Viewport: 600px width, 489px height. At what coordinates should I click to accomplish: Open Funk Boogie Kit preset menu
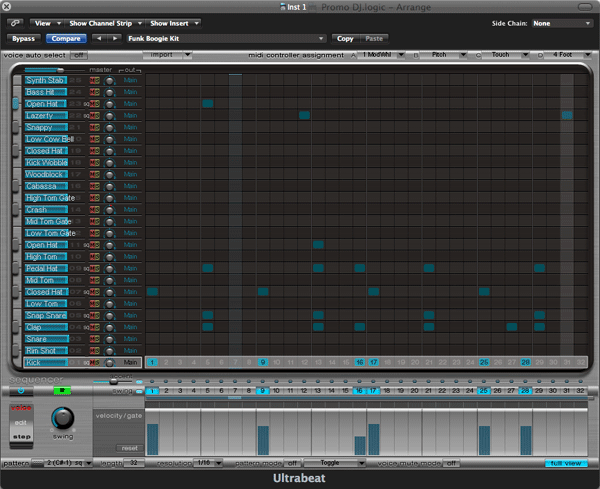pos(226,39)
